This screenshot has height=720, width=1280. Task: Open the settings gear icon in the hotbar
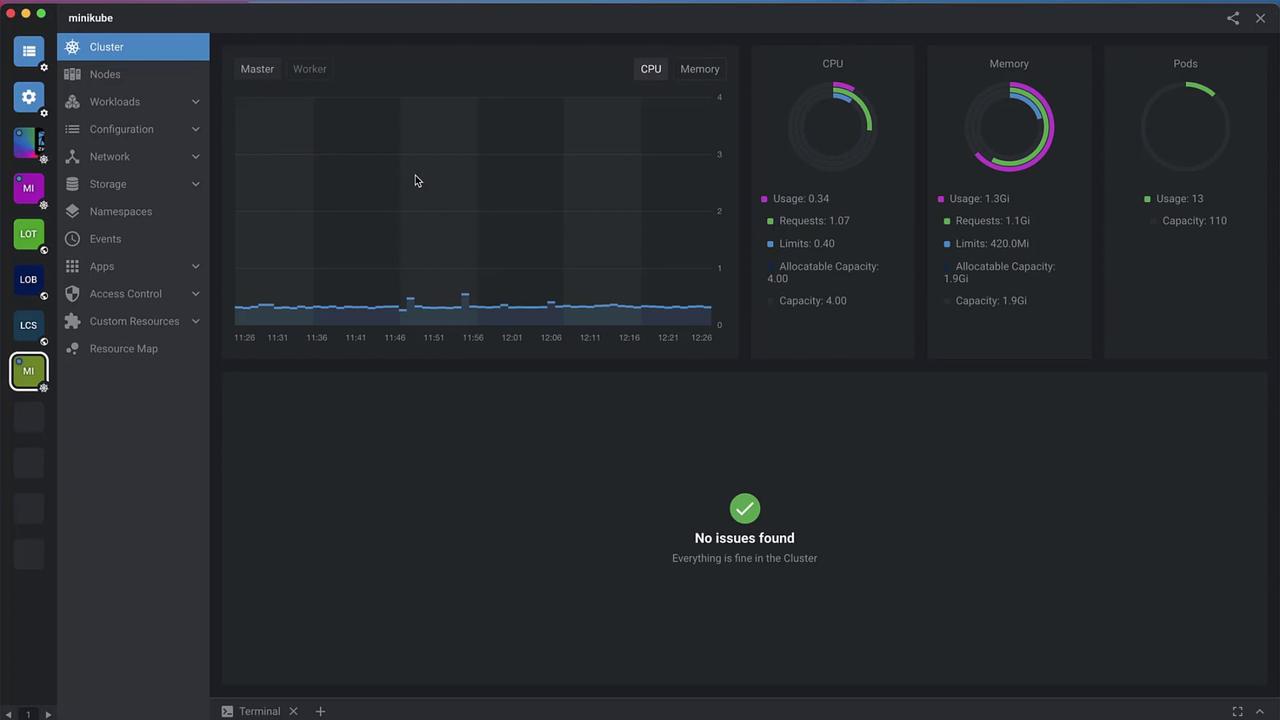28,97
